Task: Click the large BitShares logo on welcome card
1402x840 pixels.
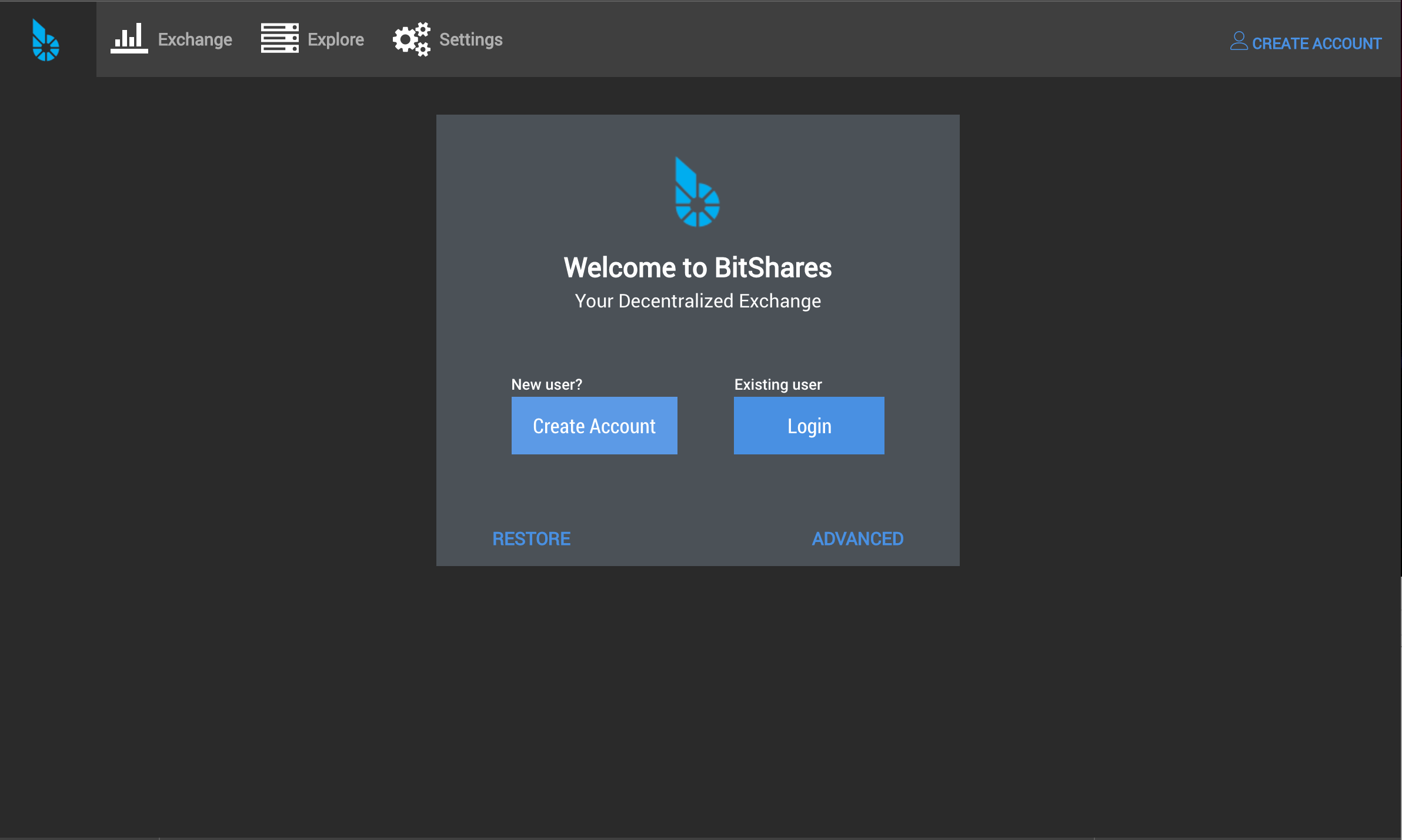Action: click(x=697, y=192)
